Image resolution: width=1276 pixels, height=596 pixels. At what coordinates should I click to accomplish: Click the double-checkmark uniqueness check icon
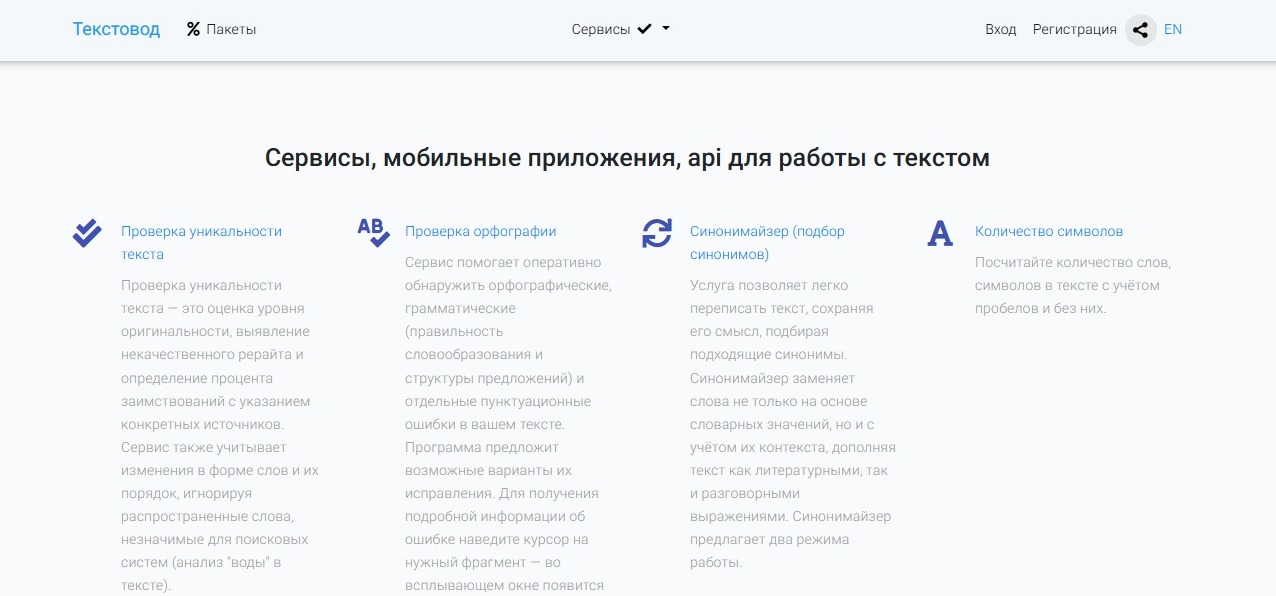coord(87,234)
